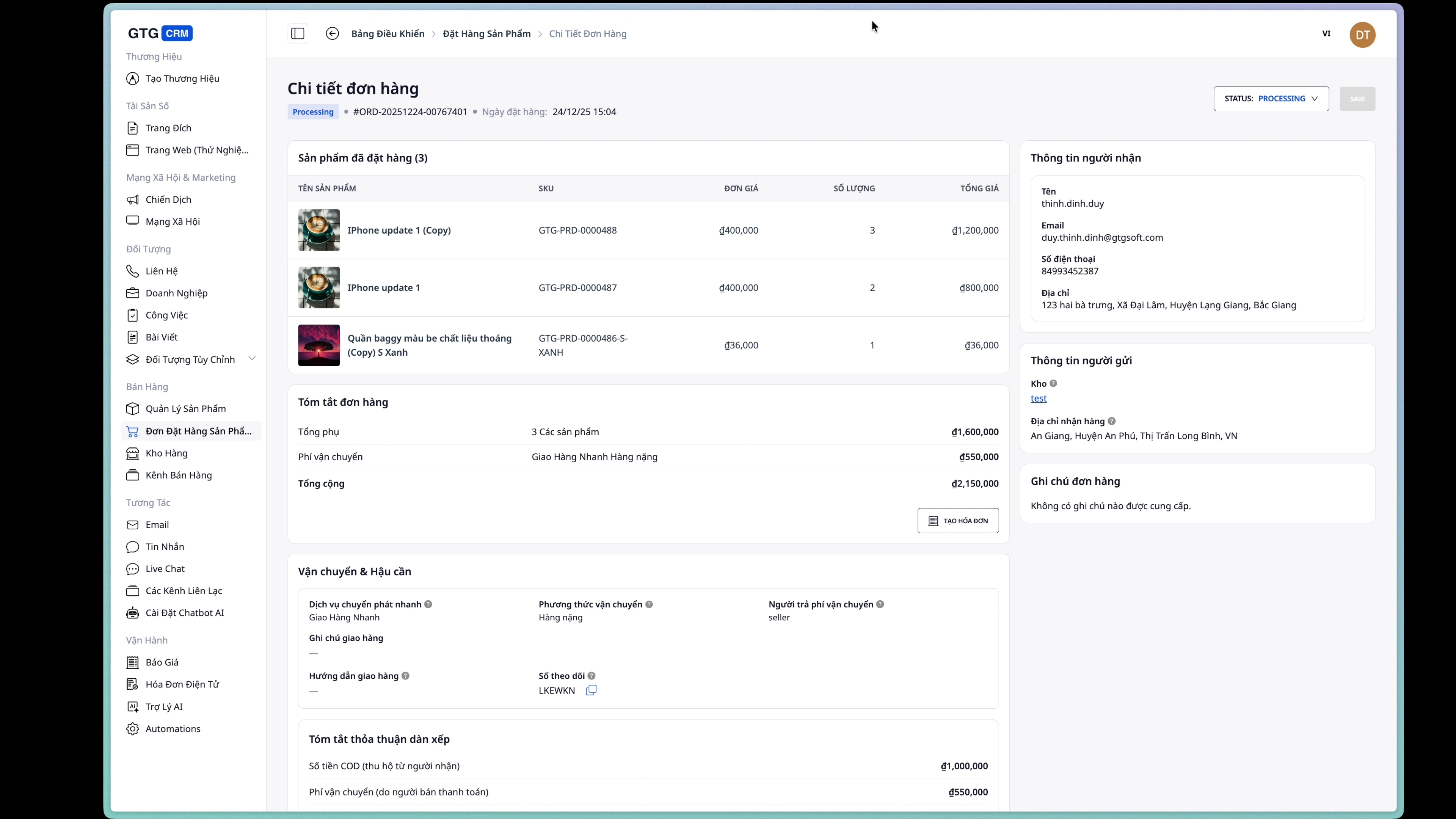Click the back arrow navigation icon
The height and width of the screenshot is (819, 1456).
pos(333,33)
